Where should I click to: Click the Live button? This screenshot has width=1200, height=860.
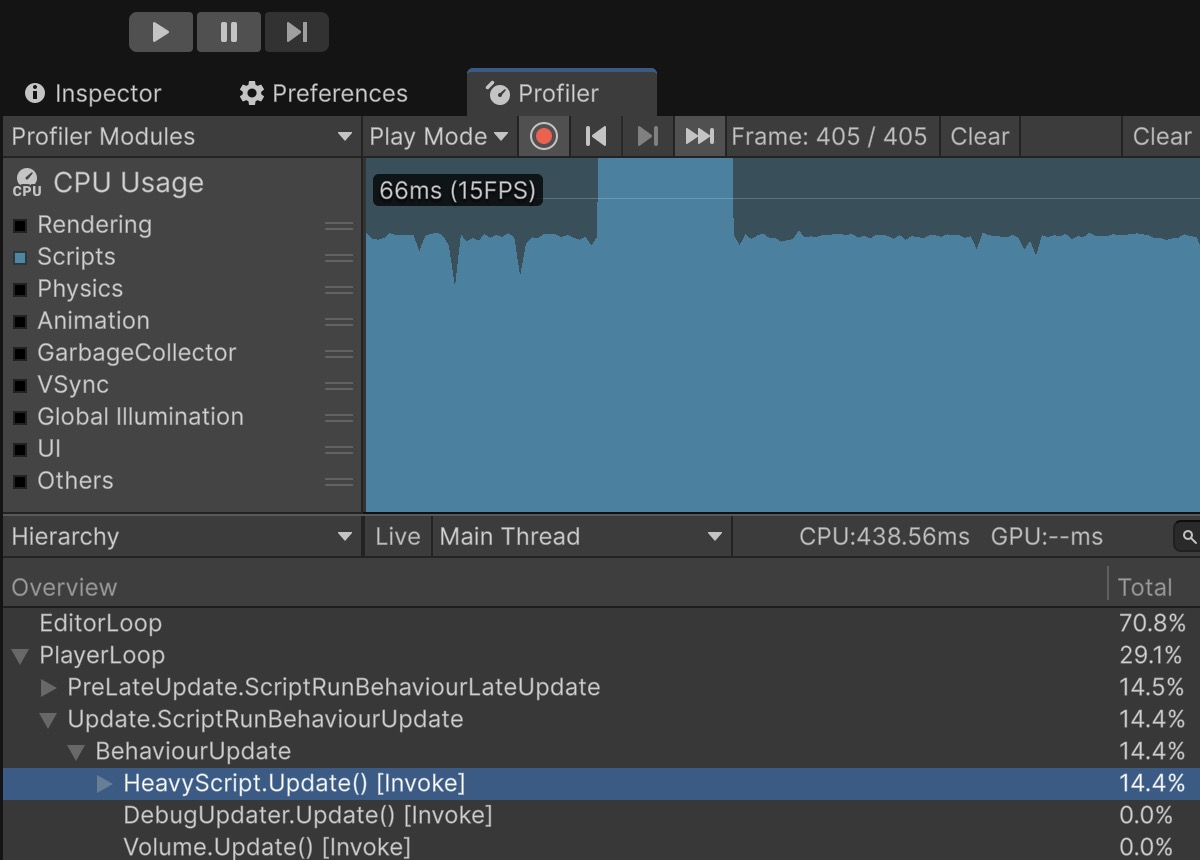point(397,537)
